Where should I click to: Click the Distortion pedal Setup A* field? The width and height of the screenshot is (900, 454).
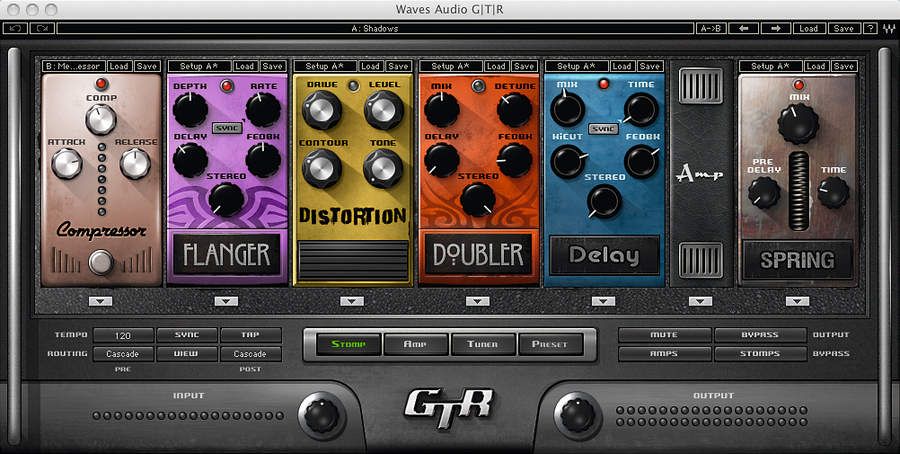click(x=325, y=66)
